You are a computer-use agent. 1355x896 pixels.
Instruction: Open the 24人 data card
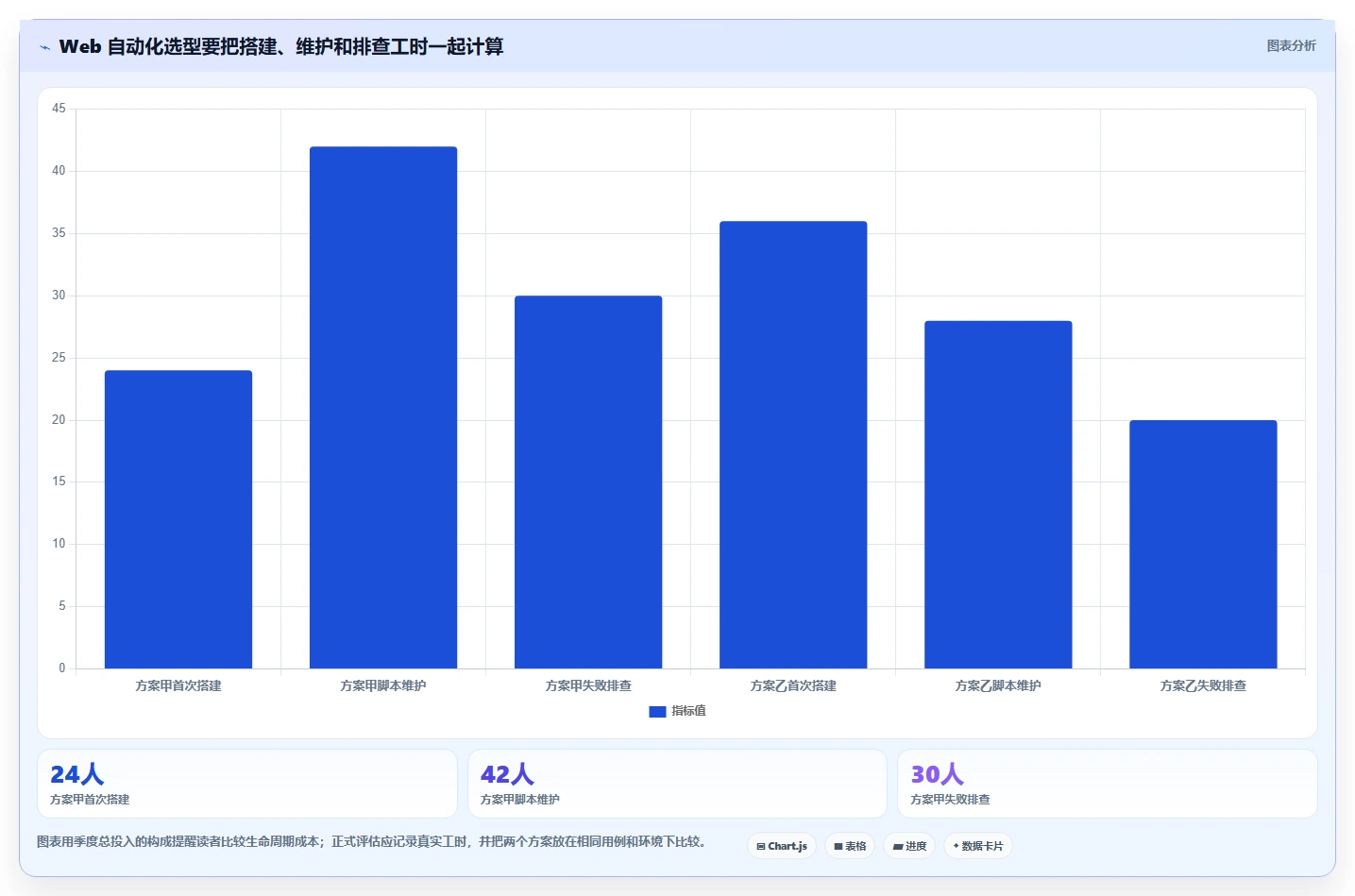pos(247,784)
